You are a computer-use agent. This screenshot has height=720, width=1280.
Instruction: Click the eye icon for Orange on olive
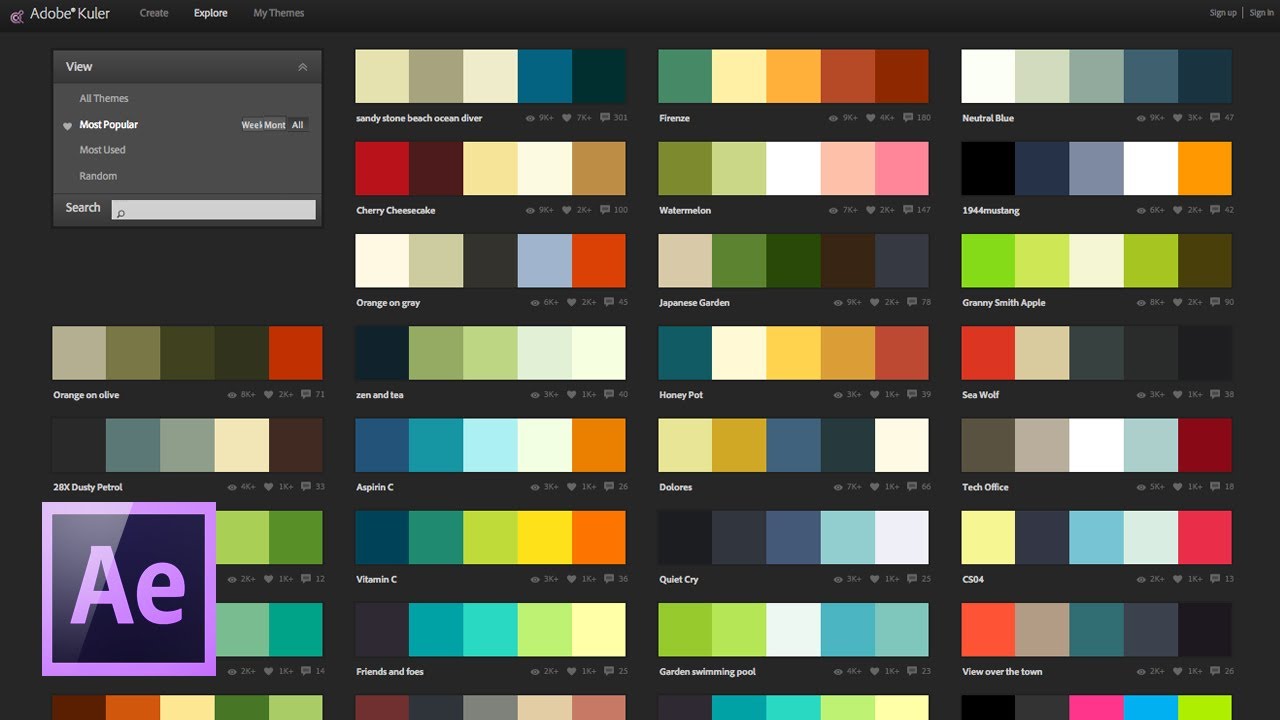231,395
